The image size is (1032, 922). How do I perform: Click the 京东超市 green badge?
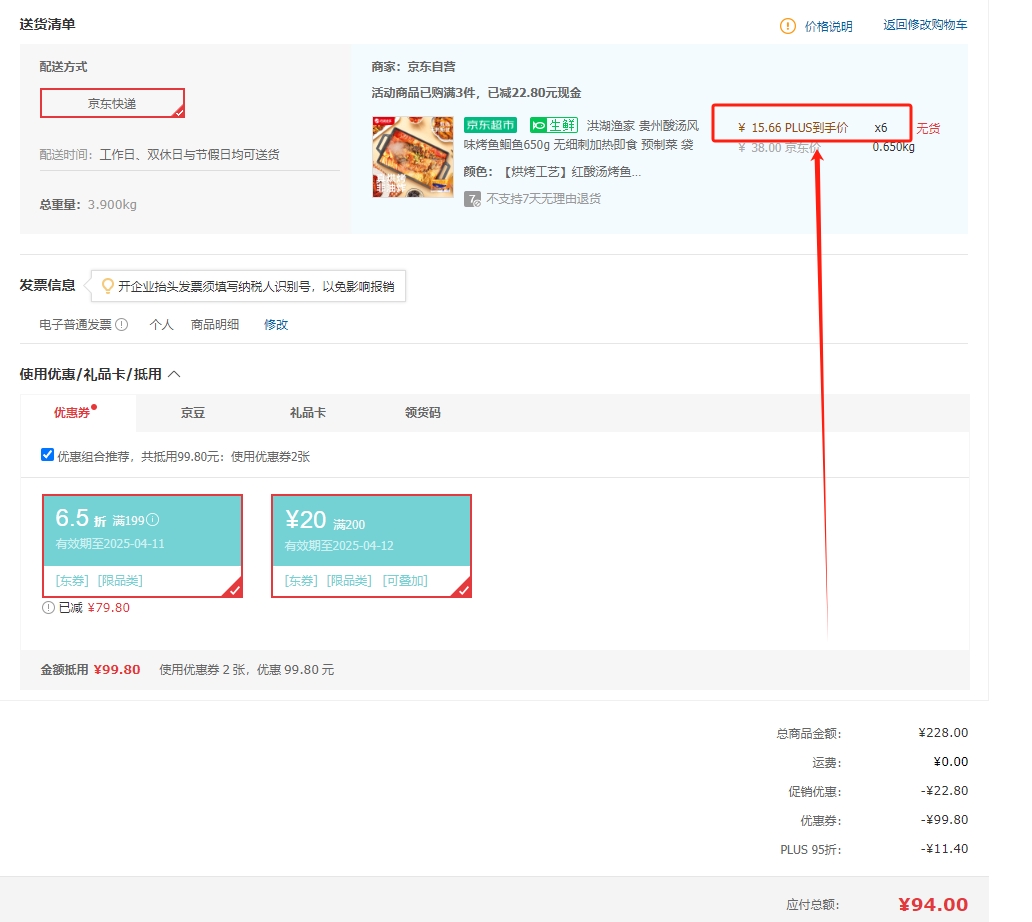490,125
